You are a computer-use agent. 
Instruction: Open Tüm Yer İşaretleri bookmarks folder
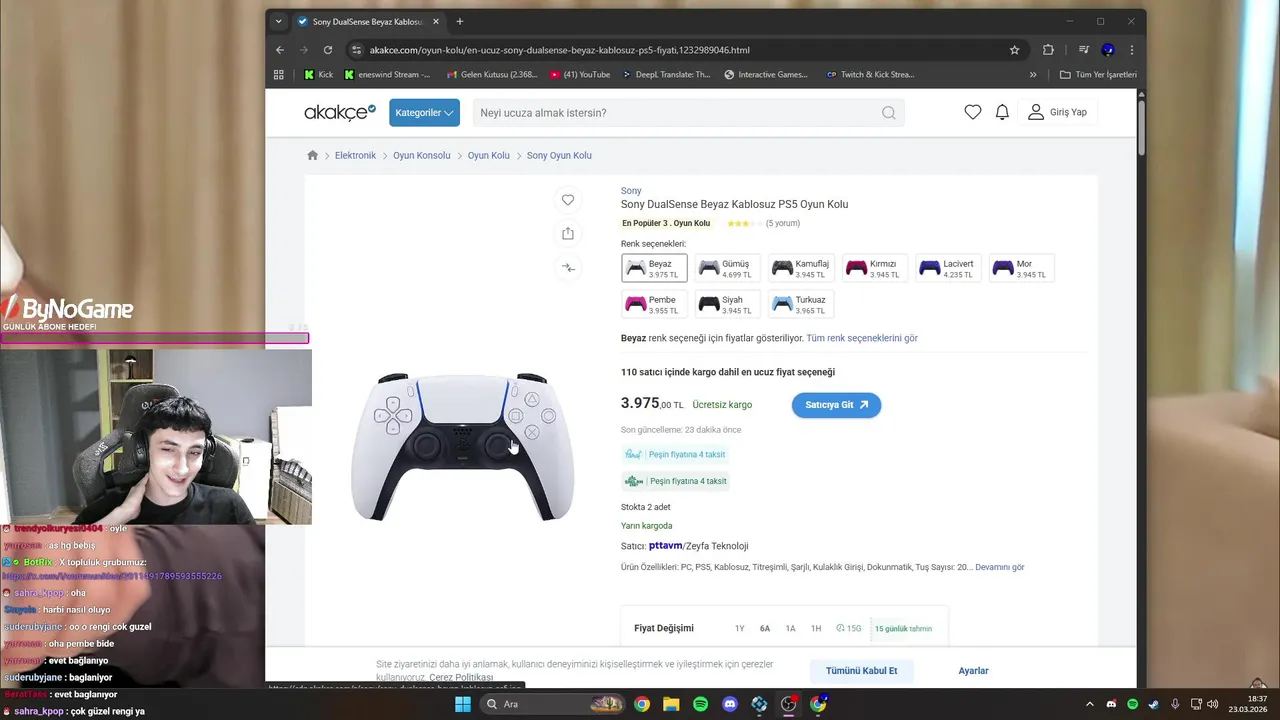(x=1098, y=74)
